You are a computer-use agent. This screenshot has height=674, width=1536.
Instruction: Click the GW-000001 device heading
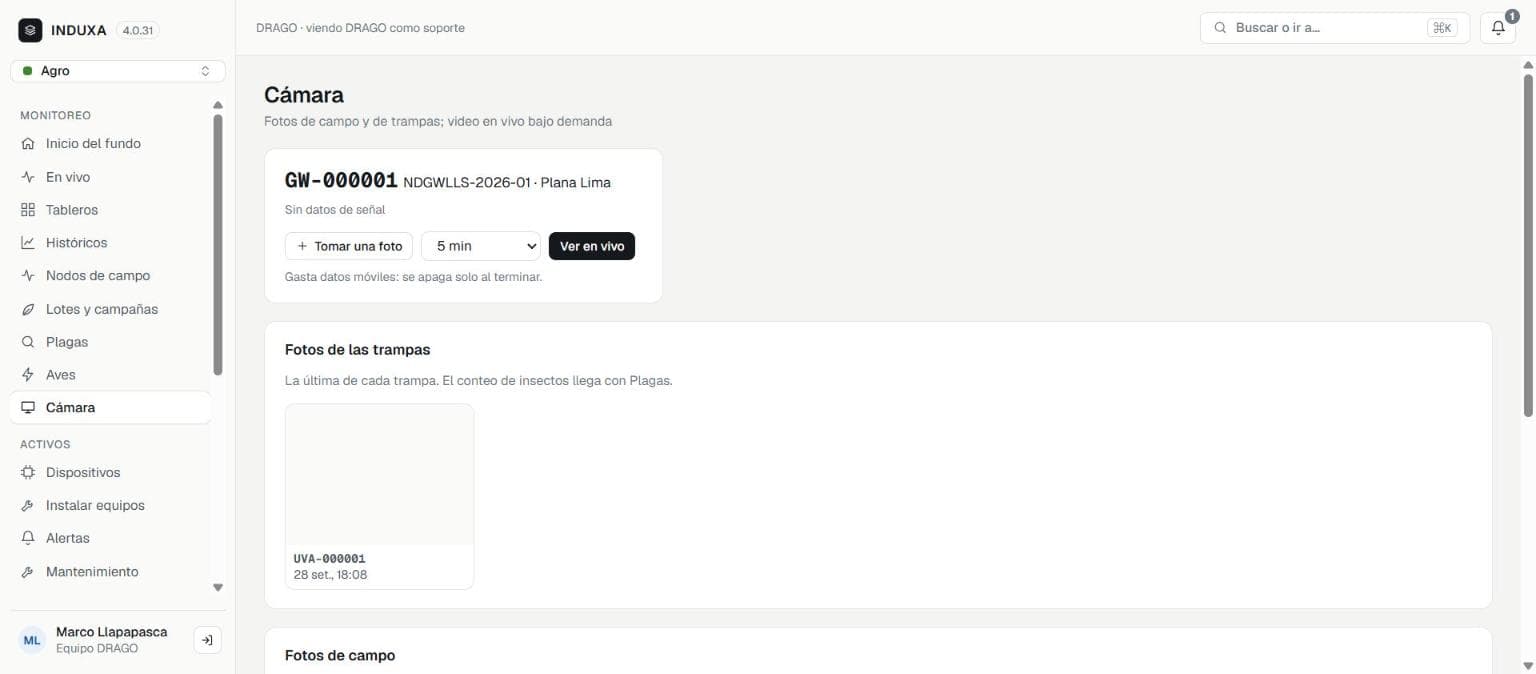[341, 181]
